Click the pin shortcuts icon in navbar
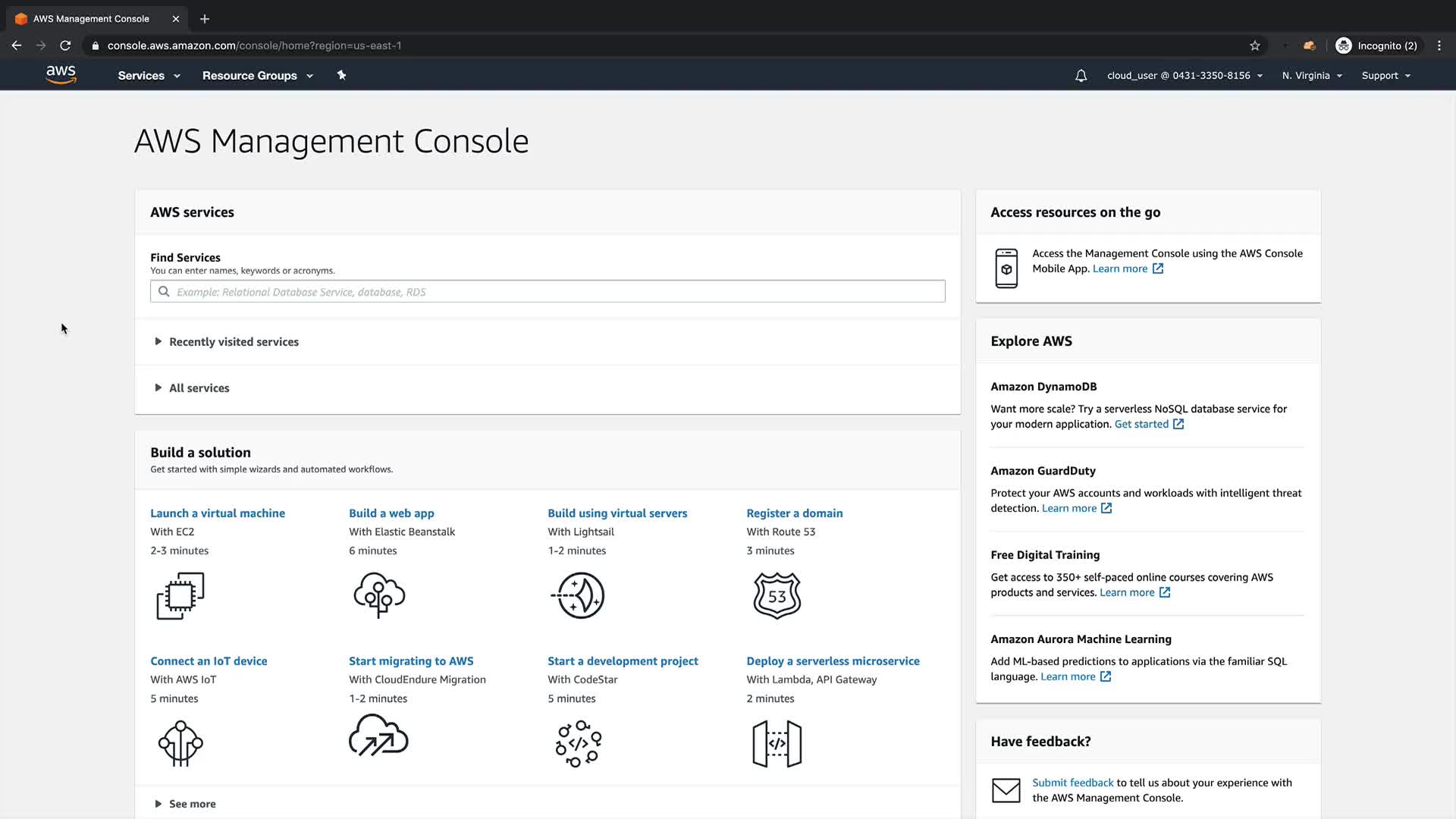Image resolution: width=1456 pixels, height=819 pixels. (x=341, y=75)
